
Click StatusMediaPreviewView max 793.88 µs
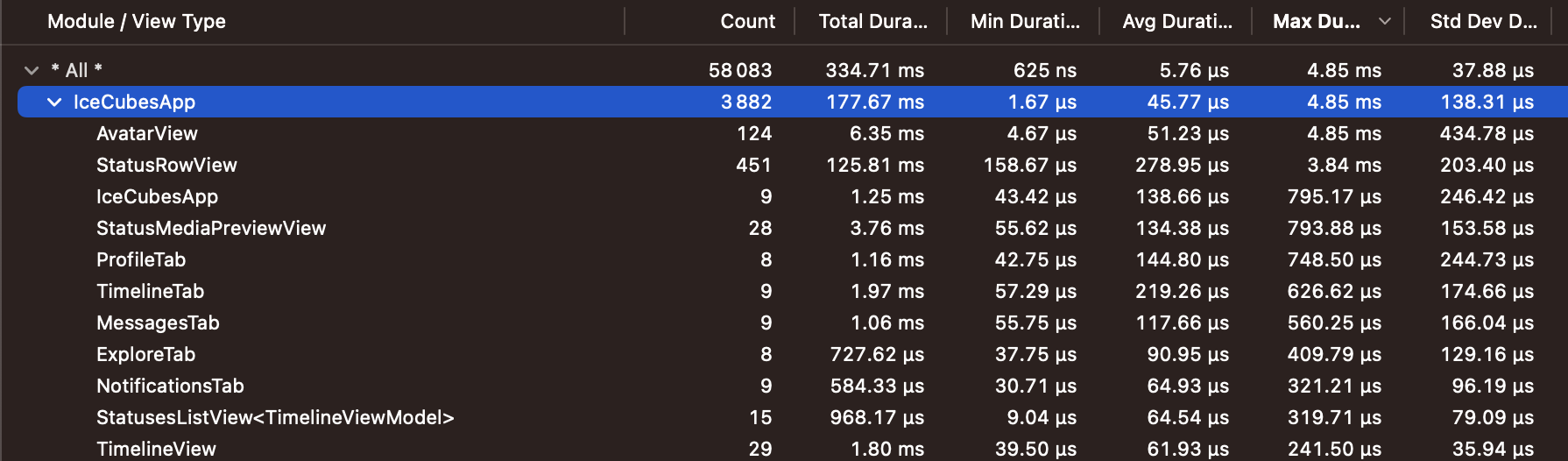point(1335,228)
